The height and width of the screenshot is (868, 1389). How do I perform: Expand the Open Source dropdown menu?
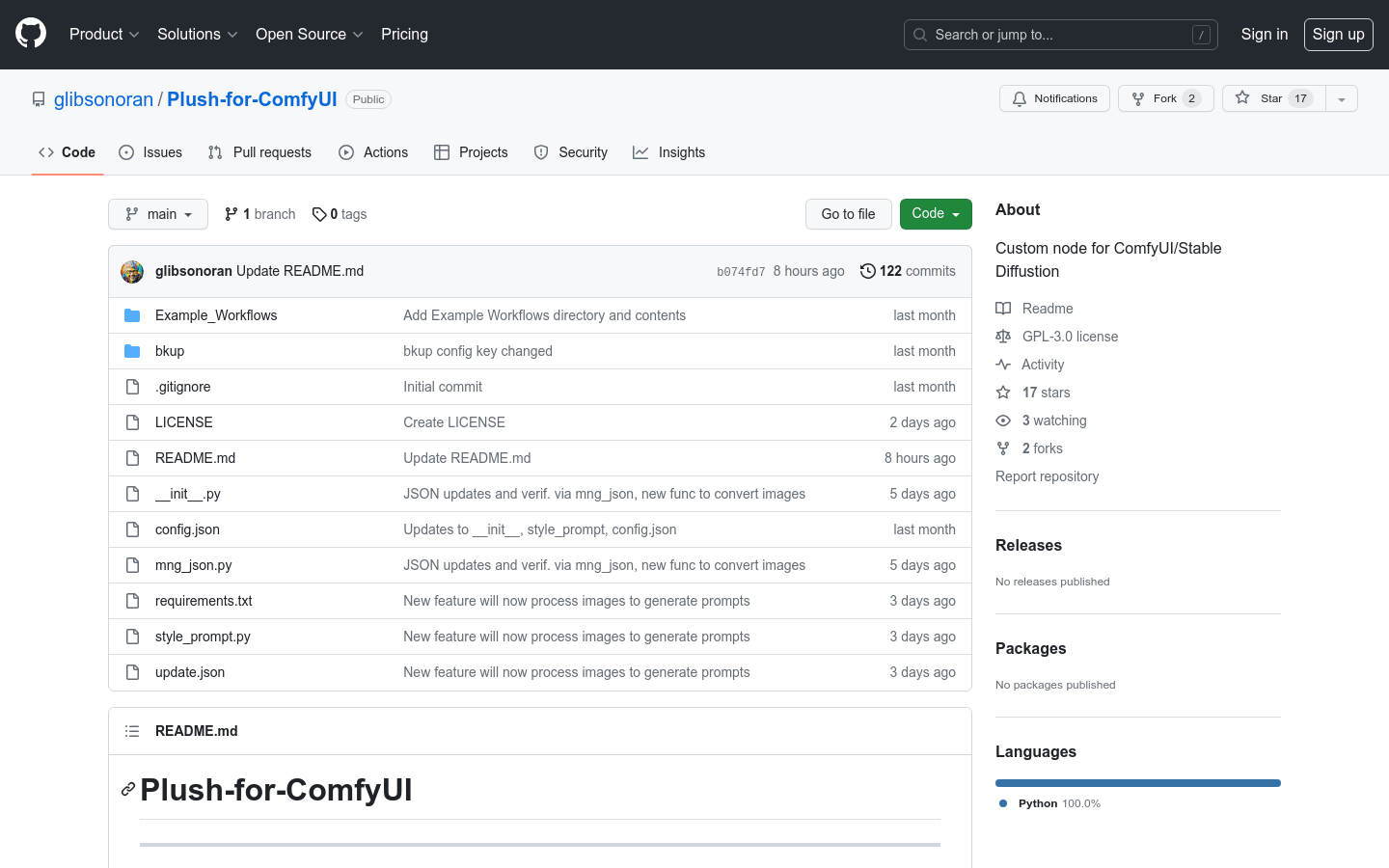point(309,34)
